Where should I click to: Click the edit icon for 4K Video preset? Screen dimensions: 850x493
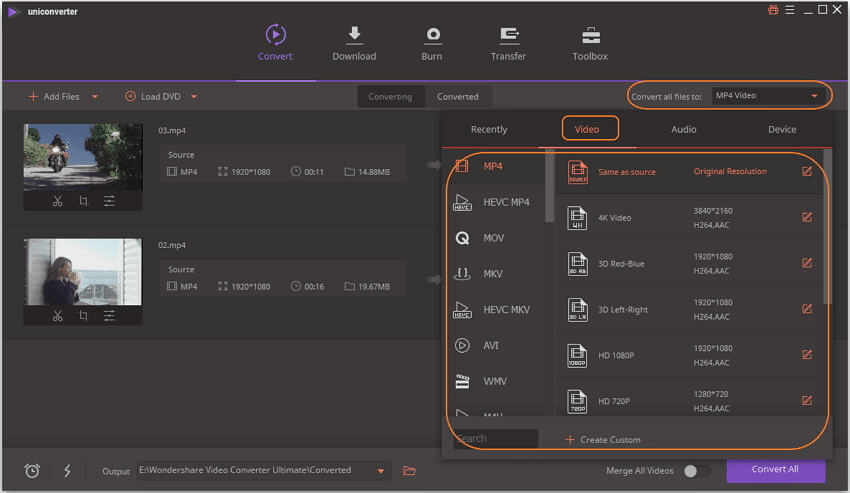pos(807,217)
